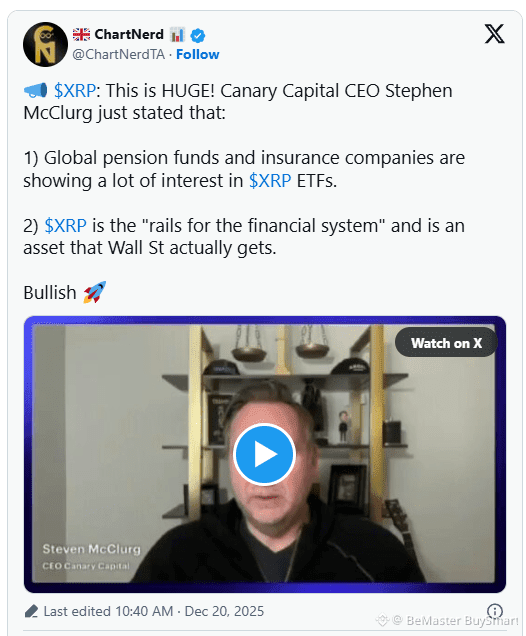526x636 pixels.
Task: Click the $XRP cashtag in point 2
Action: [x=66, y=226]
